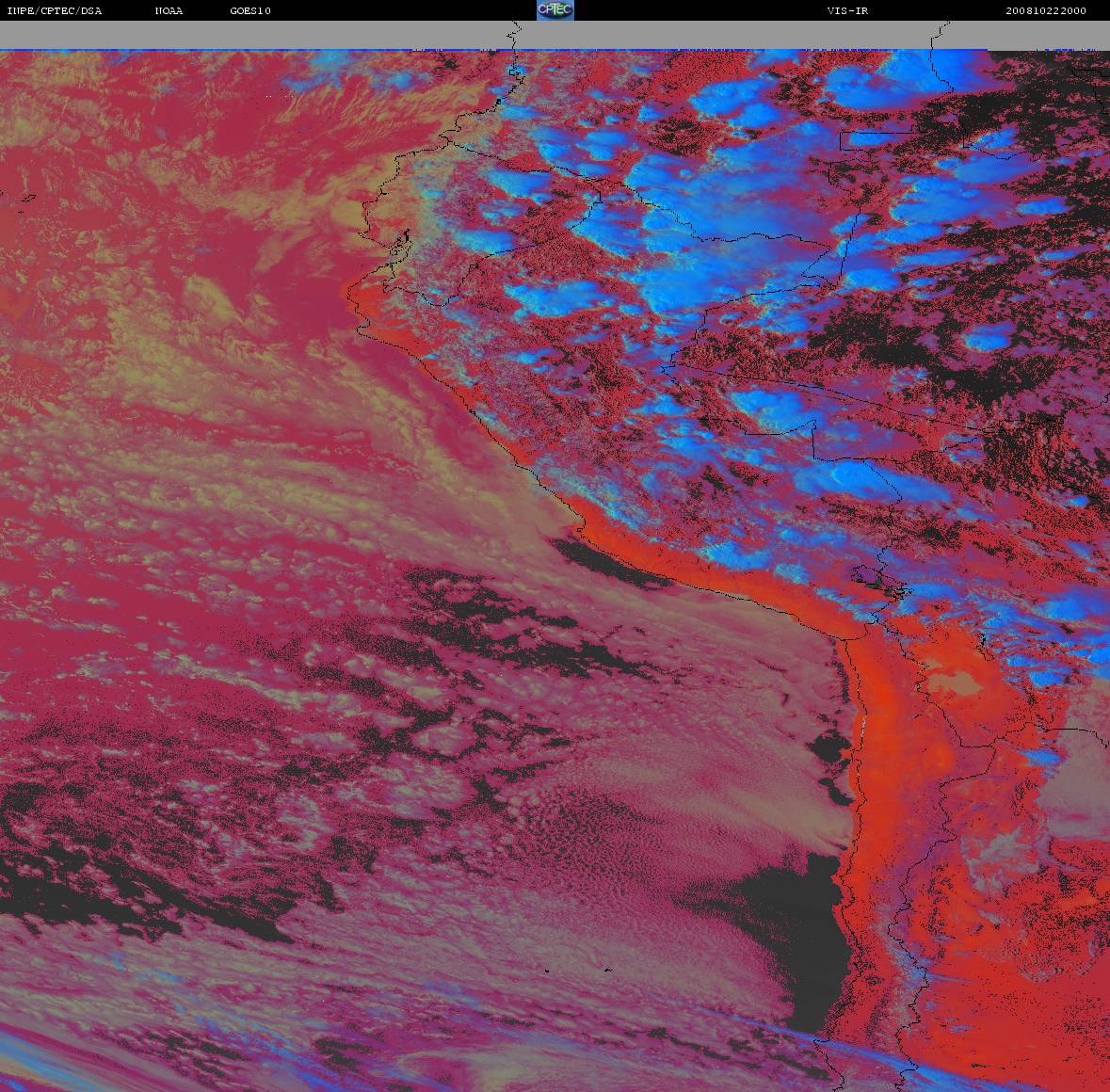Click the CPTEC logo in the header
This screenshot has height=1092, width=1110.
click(555, 10)
